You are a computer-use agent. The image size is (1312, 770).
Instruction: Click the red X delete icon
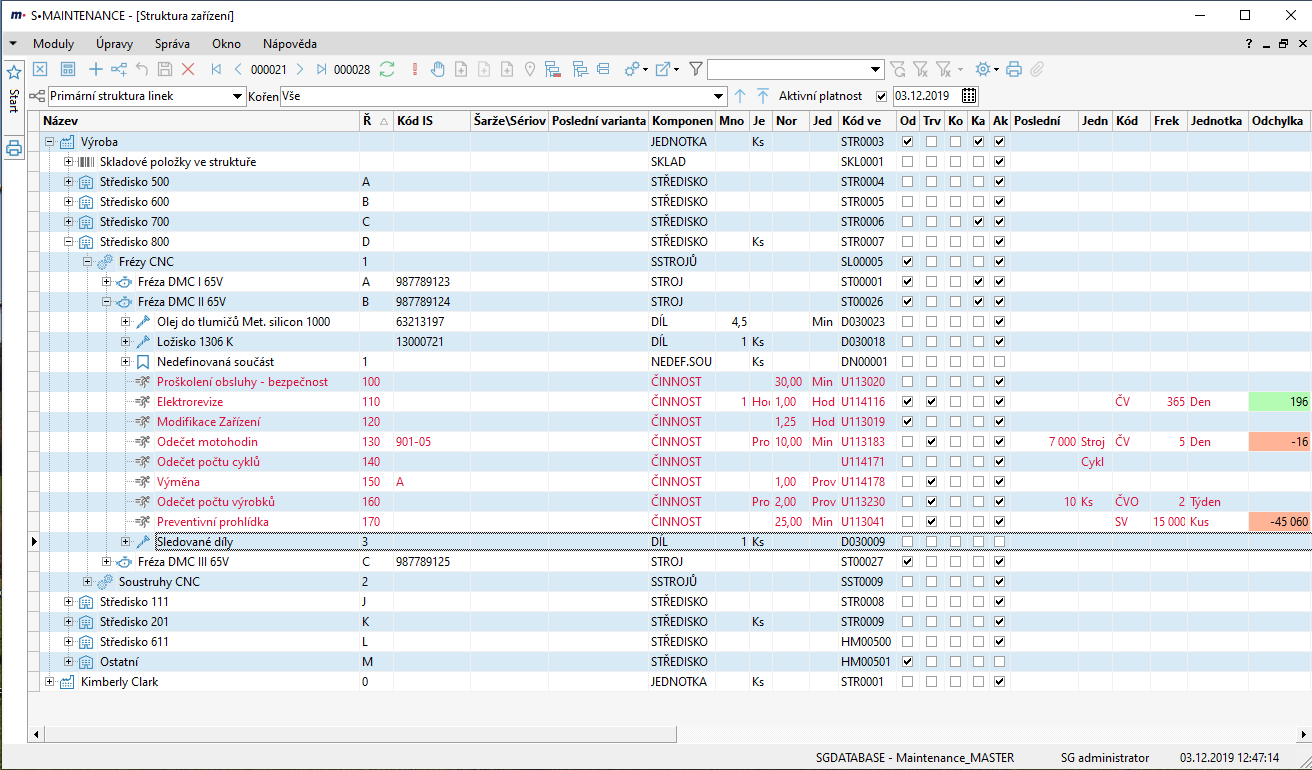(x=187, y=69)
